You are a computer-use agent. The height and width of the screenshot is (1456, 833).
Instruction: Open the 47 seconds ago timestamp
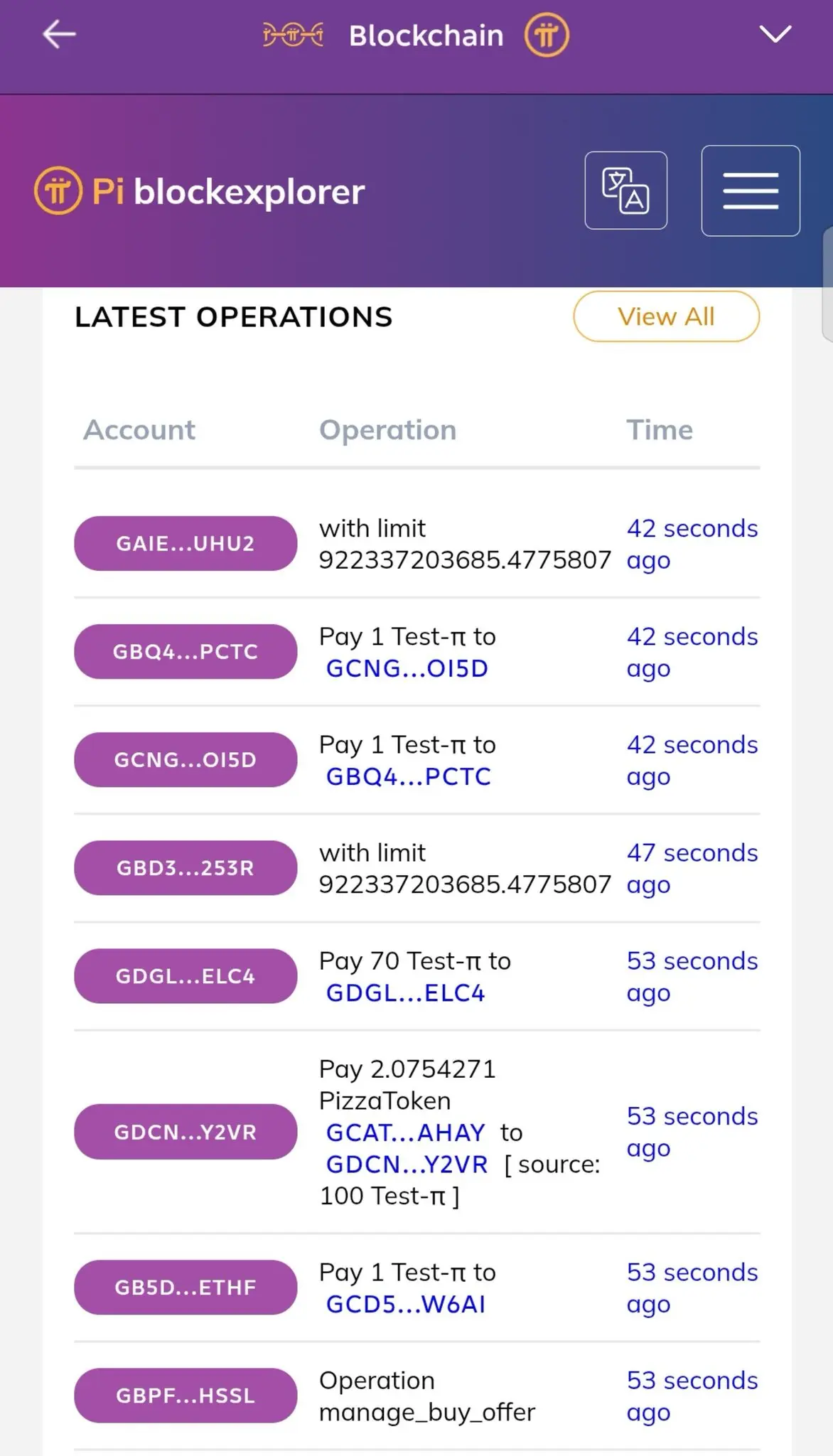point(692,868)
